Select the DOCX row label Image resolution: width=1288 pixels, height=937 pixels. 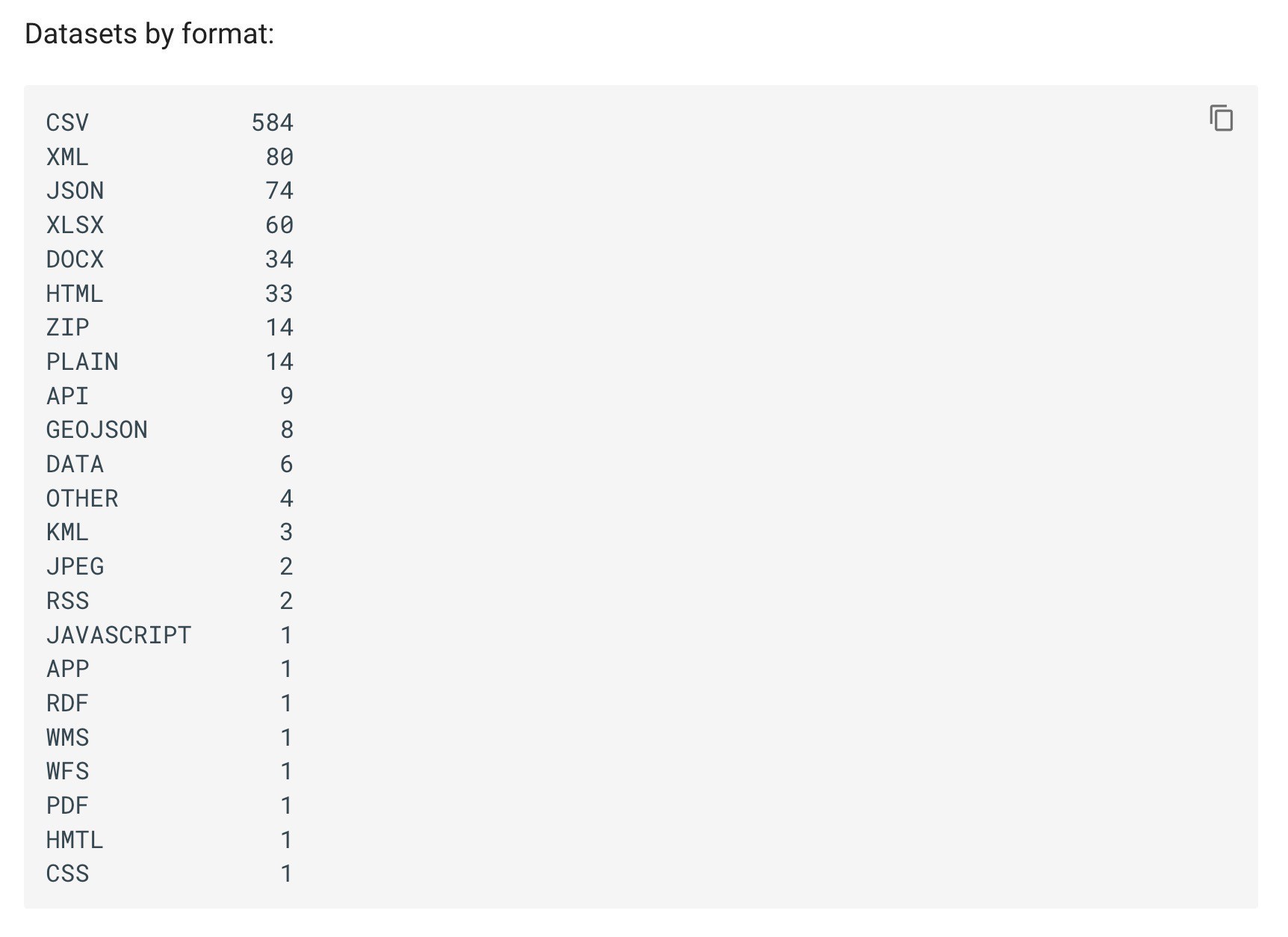75,259
